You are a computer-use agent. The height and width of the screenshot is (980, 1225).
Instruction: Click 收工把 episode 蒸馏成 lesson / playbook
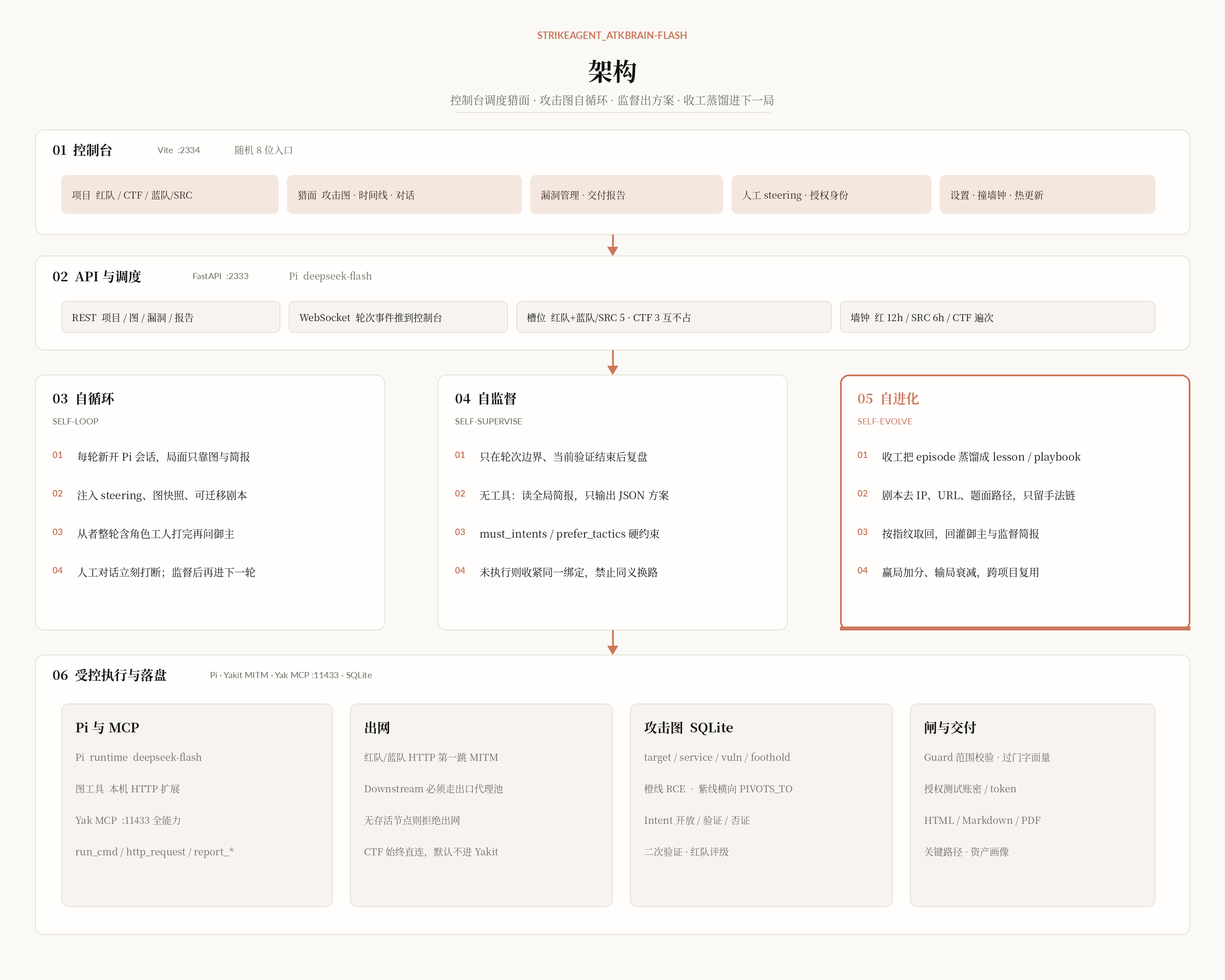(981, 457)
